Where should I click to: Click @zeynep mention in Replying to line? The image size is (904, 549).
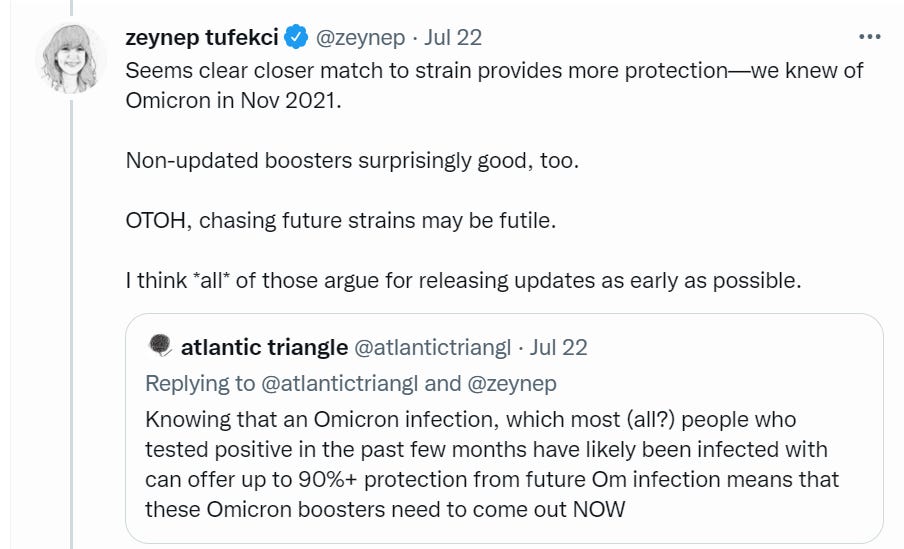pyautogui.click(x=512, y=383)
